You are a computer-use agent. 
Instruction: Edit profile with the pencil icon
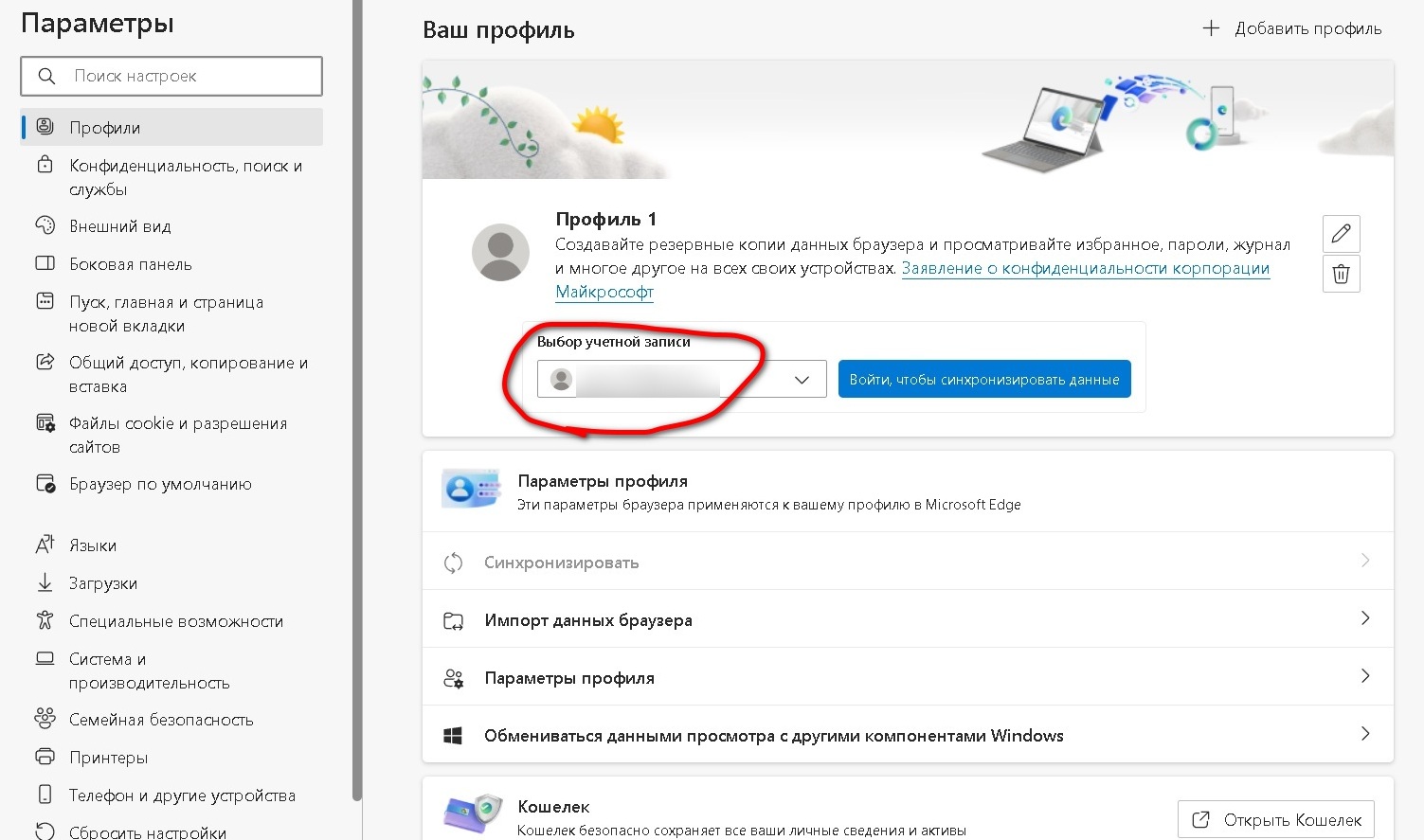(x=1341, y=233)
